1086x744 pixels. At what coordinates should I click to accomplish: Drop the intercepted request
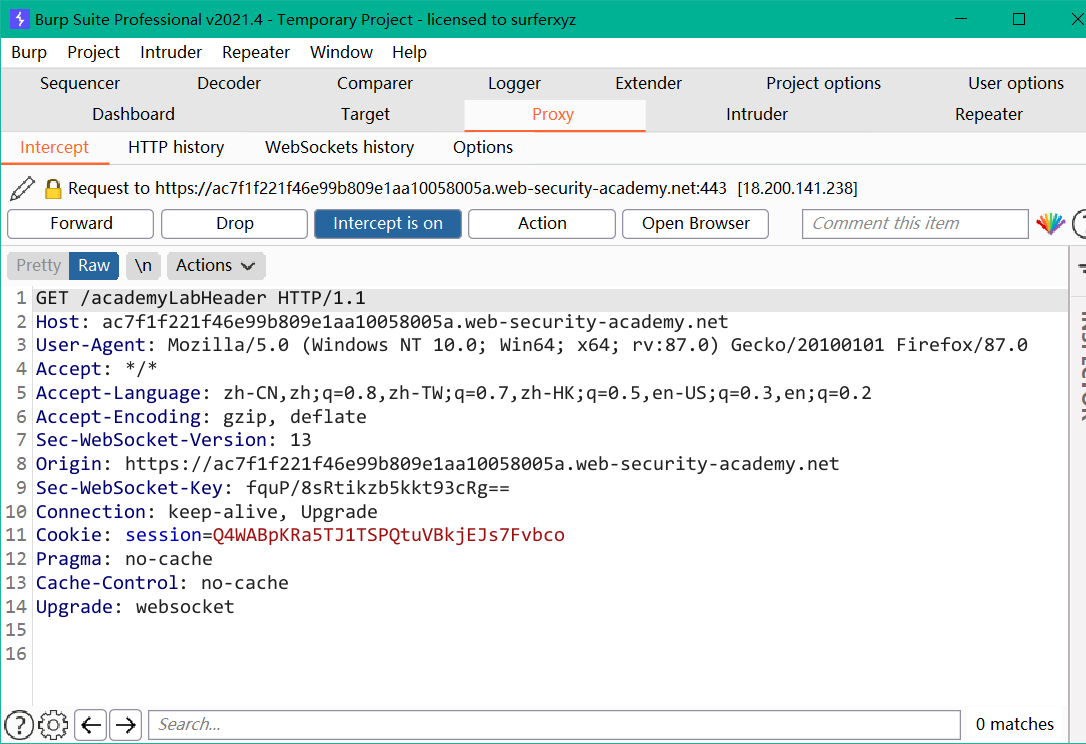[235, 224]
